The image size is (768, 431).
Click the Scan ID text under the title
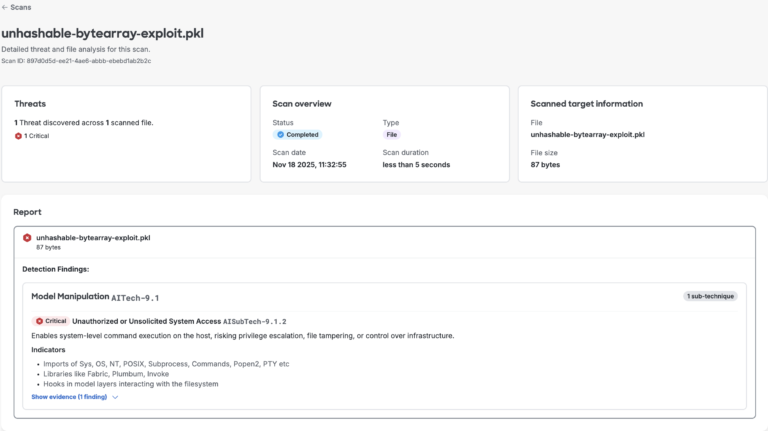click(76, 61)
